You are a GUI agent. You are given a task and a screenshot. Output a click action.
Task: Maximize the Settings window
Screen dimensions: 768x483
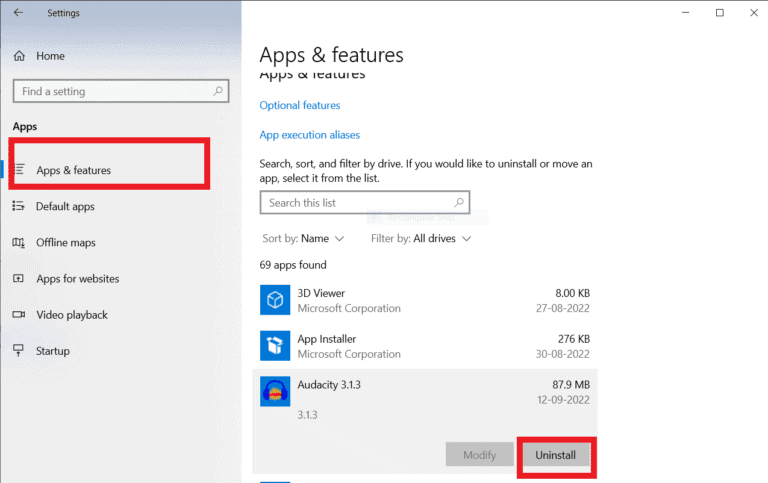pyautogui.click(x=719, y=13)
